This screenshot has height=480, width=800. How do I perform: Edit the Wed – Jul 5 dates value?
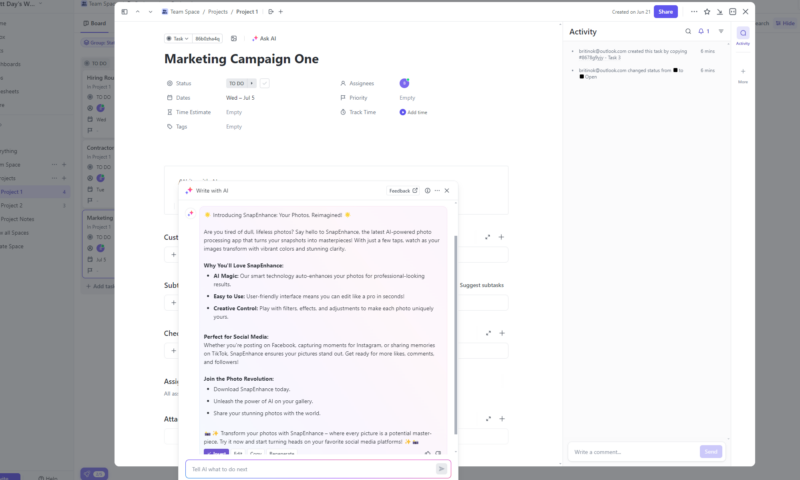(x=240, y=98)
